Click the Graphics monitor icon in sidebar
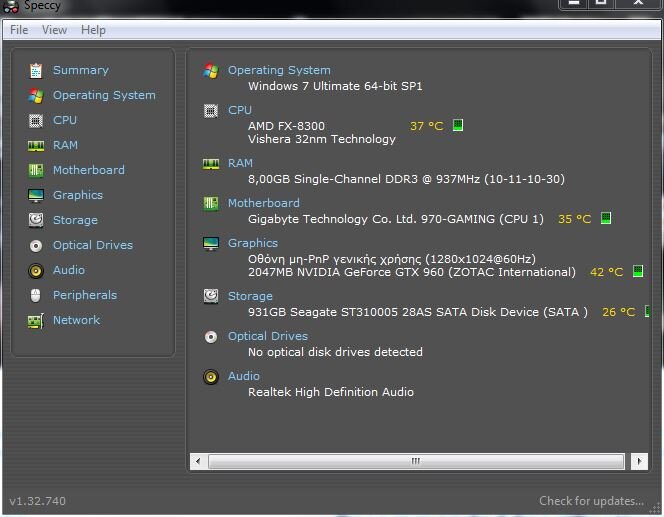Viewport: 664px width, 517px height. point(36,196)
